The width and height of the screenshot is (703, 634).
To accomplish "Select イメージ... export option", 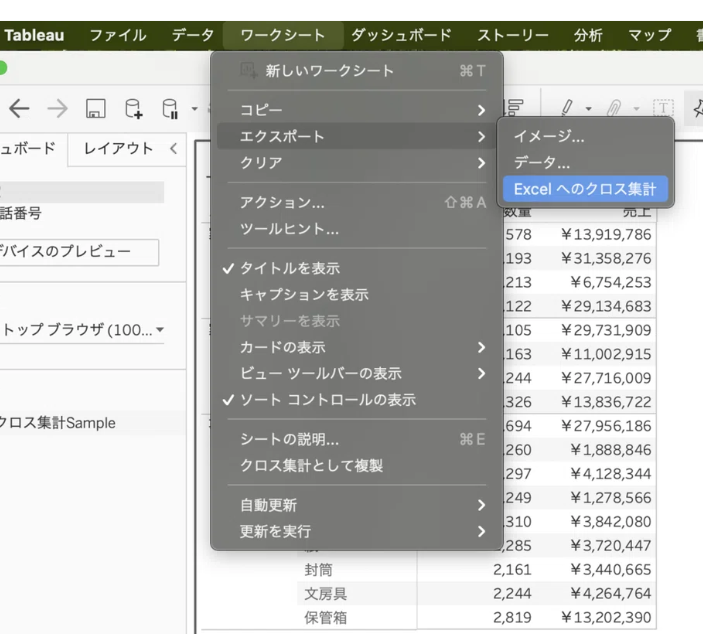I will click(x=585, y=136).
